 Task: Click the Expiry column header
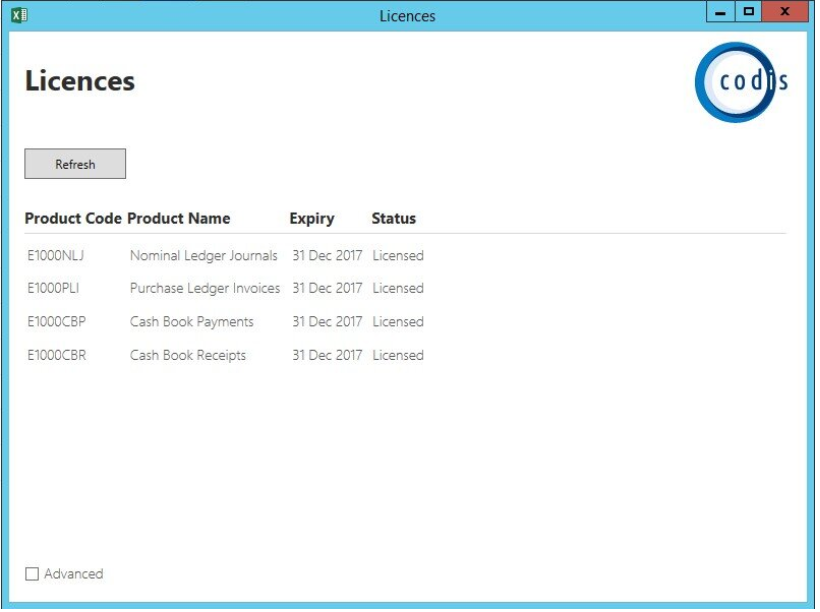(x=312, y=219)
